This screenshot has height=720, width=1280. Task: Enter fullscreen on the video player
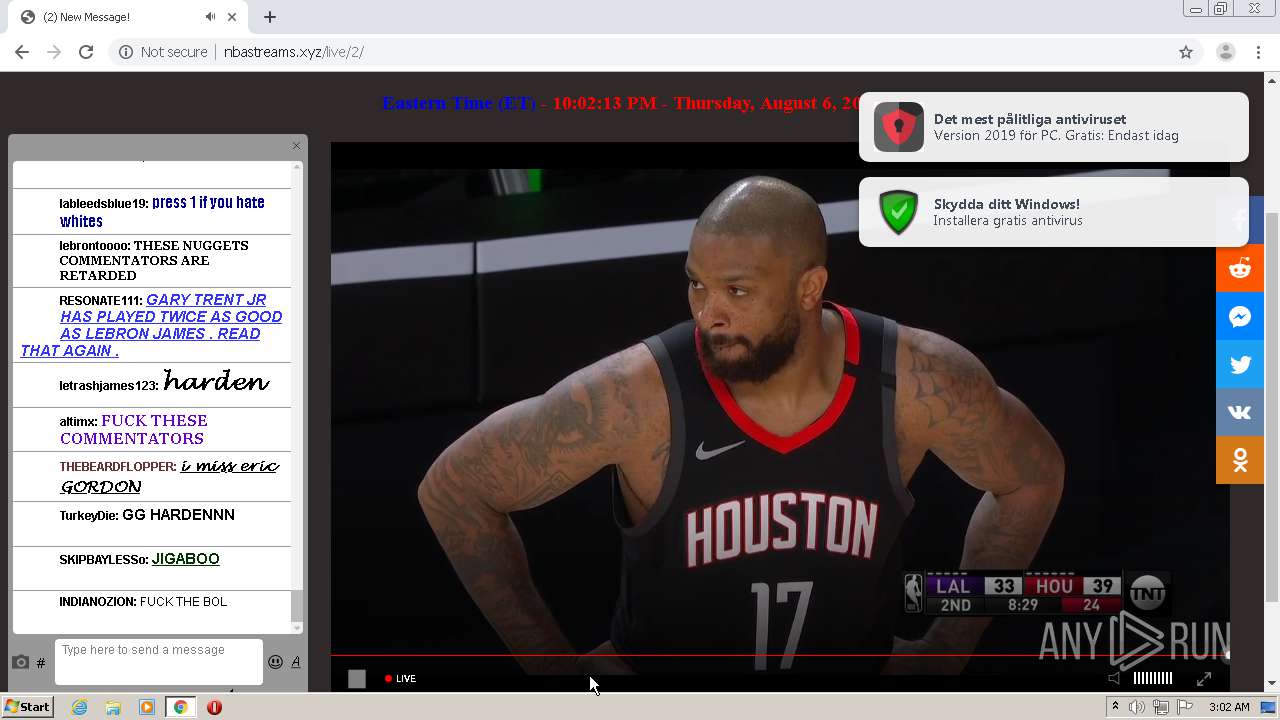tap(1204, 678)
